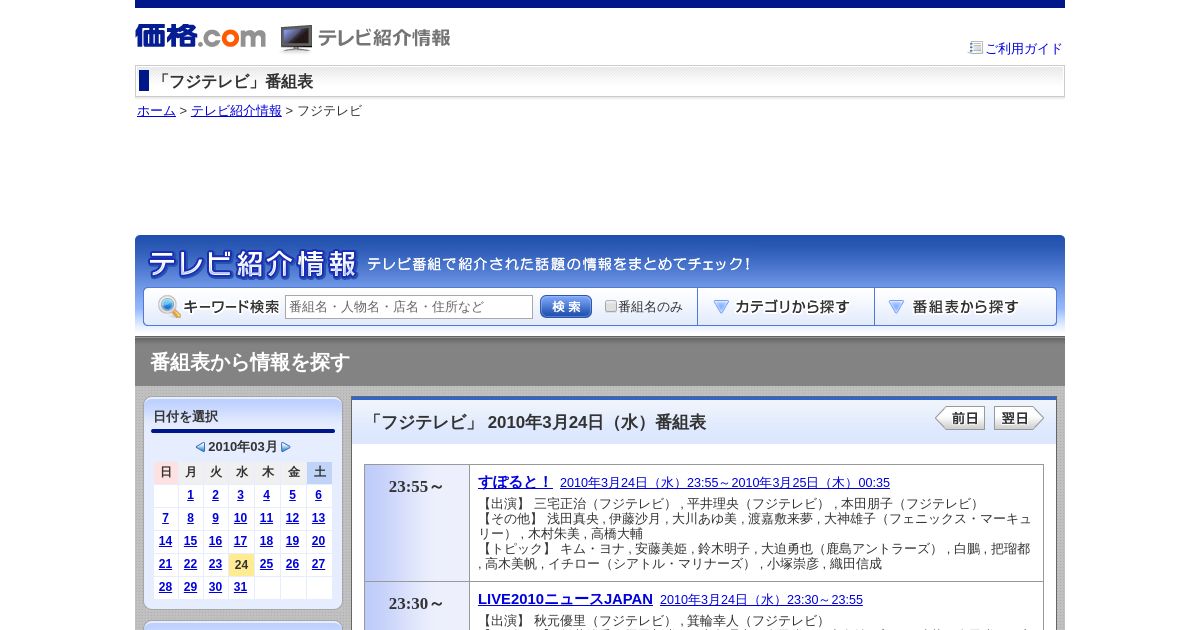Click the 翌日 next day button
The width and height of the screenshot is (1200, 630).
click(x=1019, y=418)
